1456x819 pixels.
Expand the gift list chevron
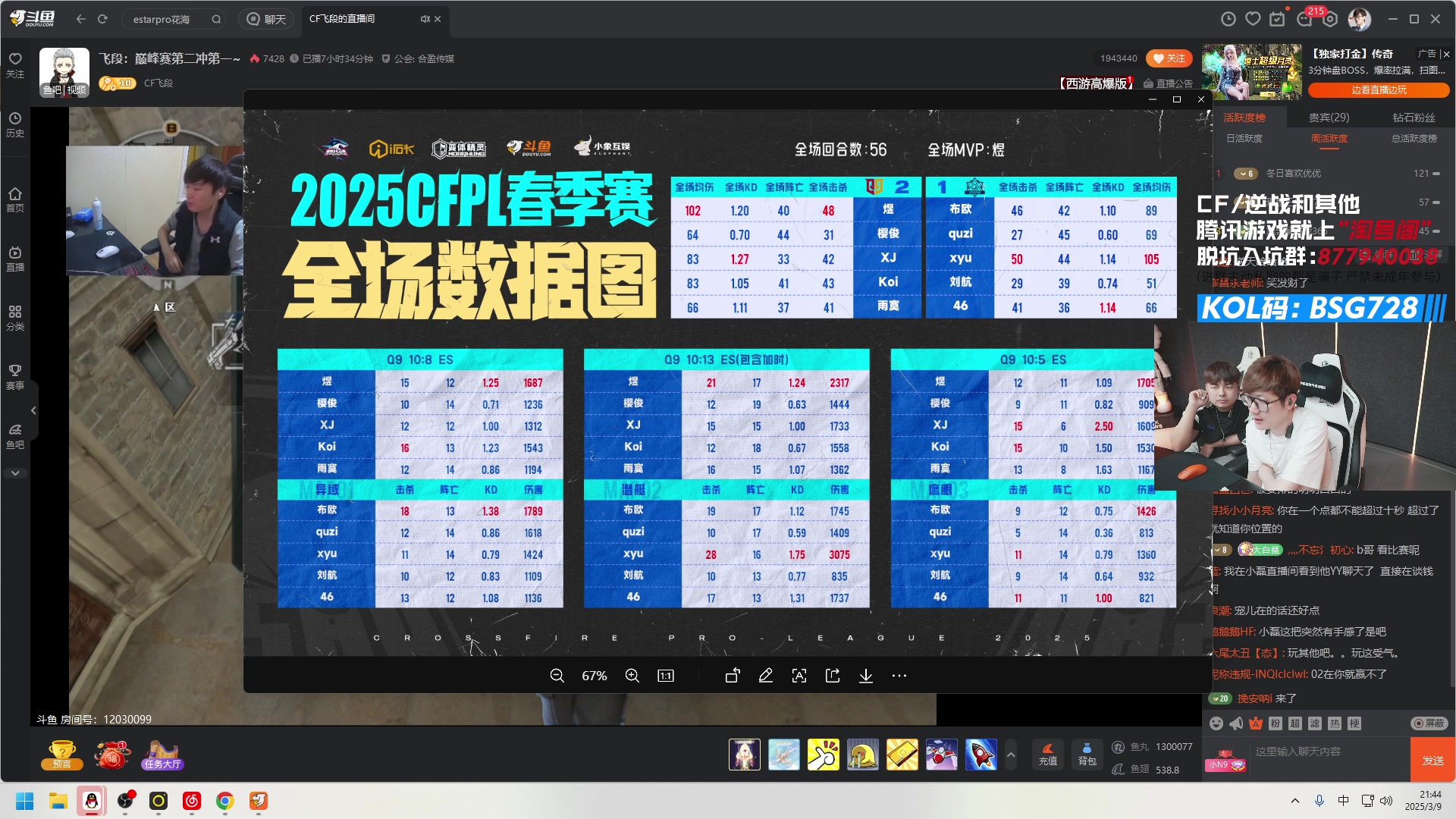click(1011, 755)
